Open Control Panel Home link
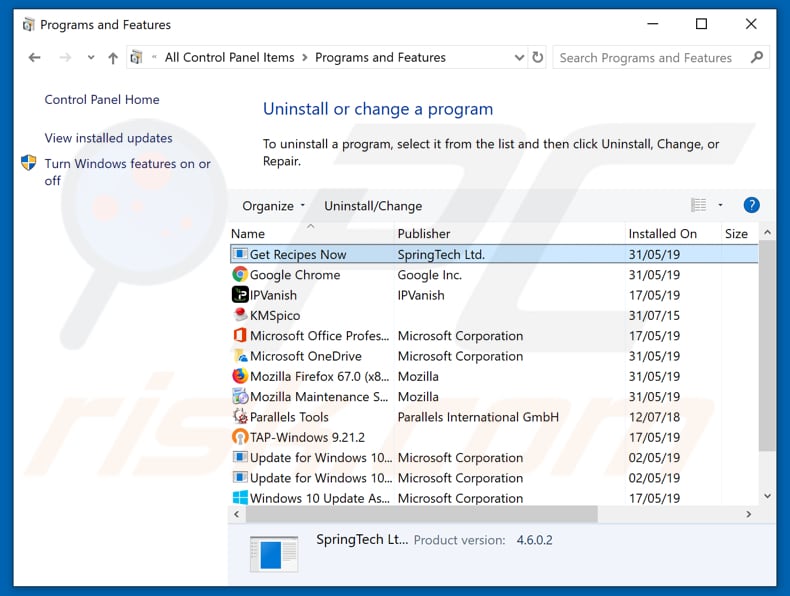This screenshot has height=596, width=790. (102, 100)
